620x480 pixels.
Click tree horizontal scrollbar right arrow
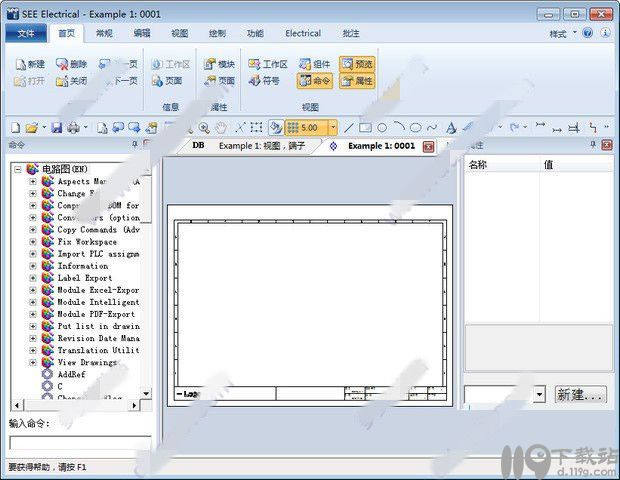click(x=134, y=405)
